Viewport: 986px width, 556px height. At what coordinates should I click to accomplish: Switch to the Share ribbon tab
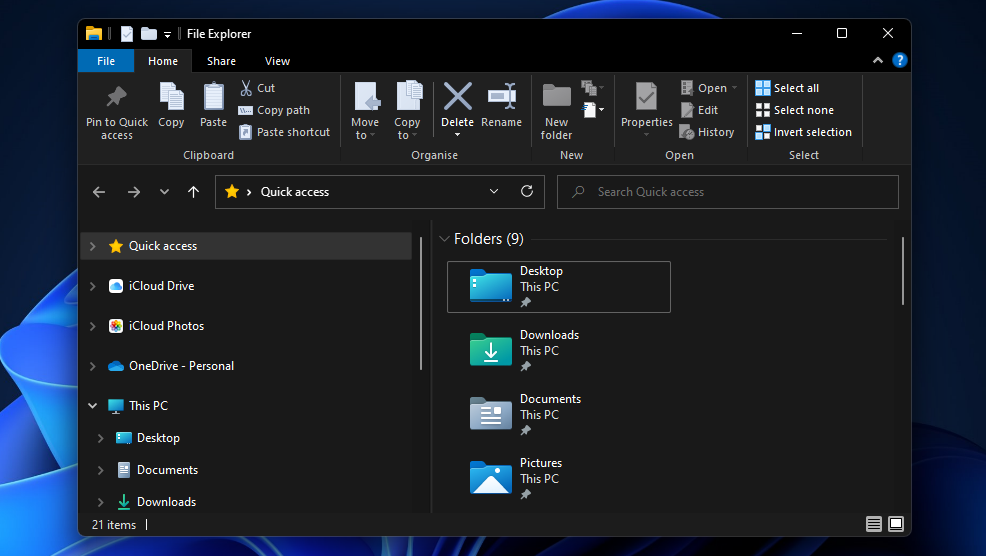click(x=221, y=61)
